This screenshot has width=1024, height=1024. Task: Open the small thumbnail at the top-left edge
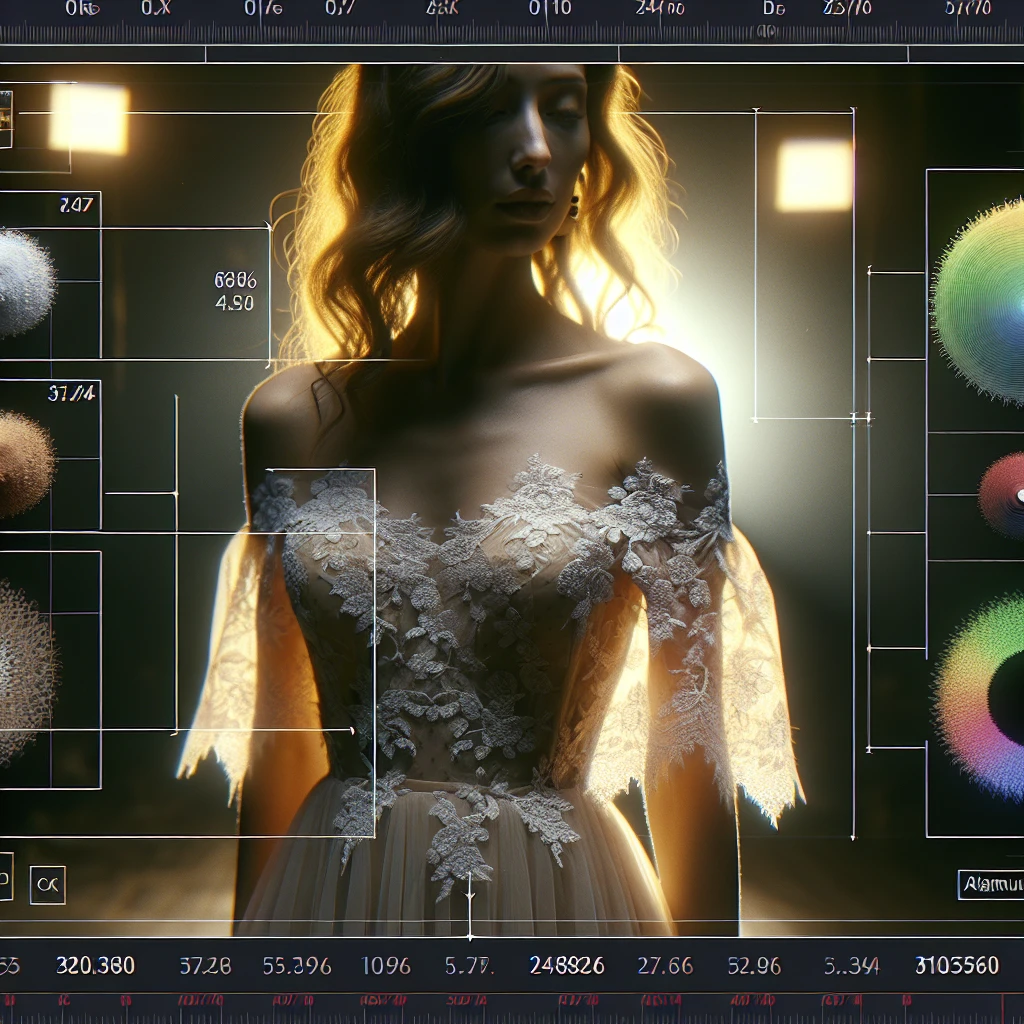[x=5, y=120]
